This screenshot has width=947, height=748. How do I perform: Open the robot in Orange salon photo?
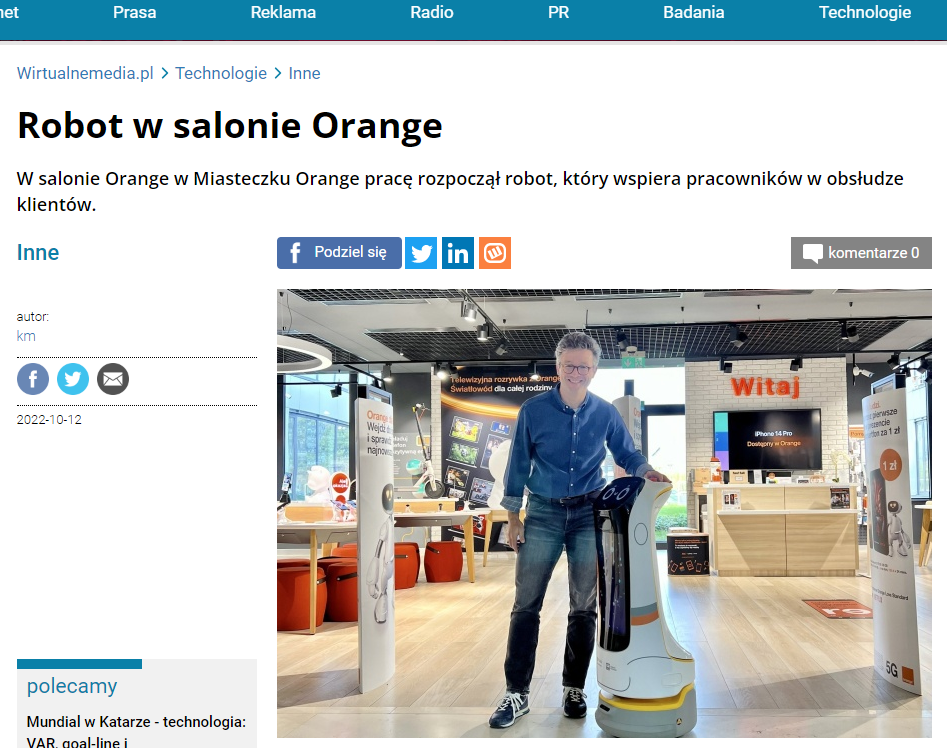(604, 513)
